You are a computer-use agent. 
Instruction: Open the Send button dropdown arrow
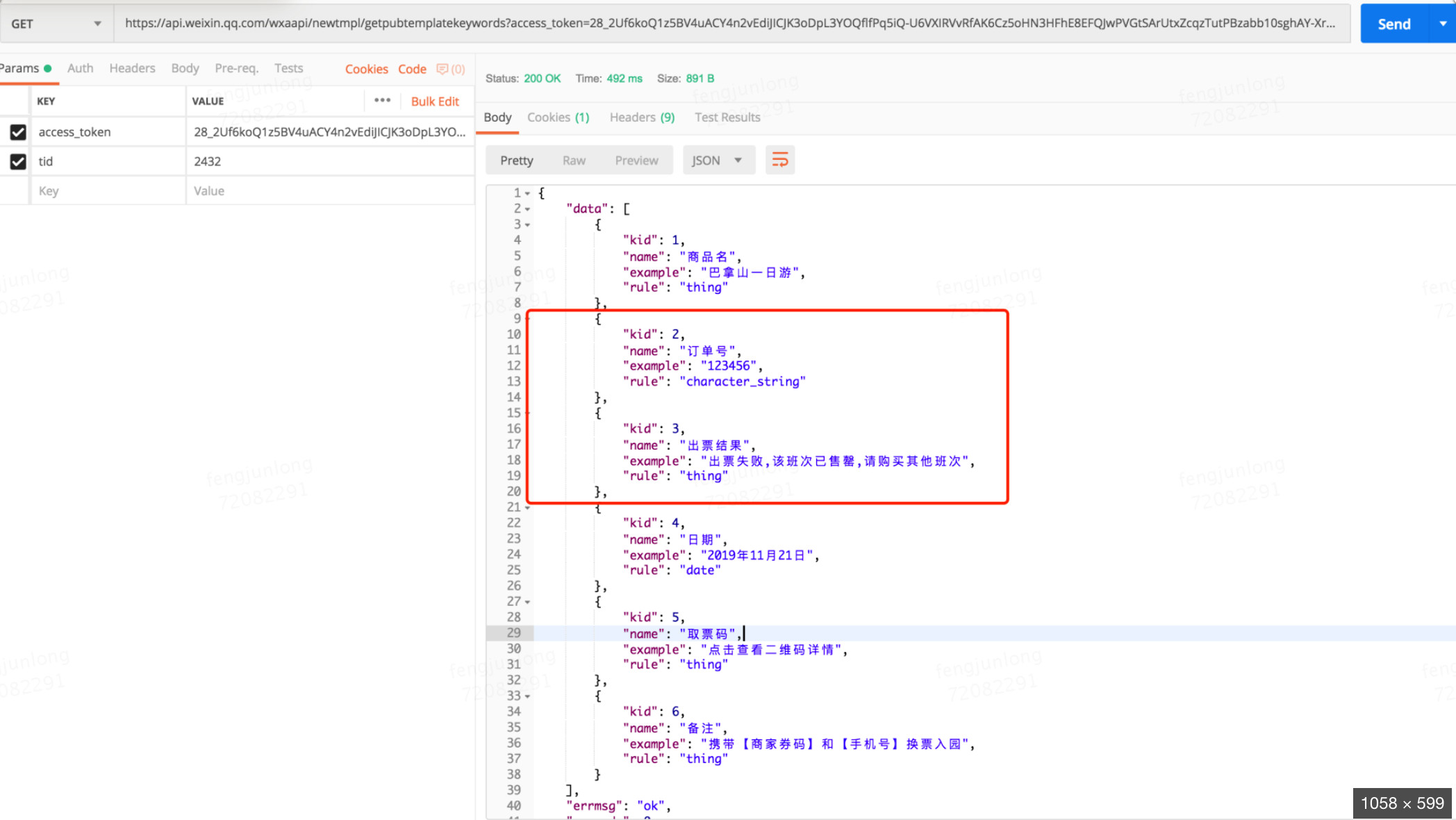[x=1443, y=24]
